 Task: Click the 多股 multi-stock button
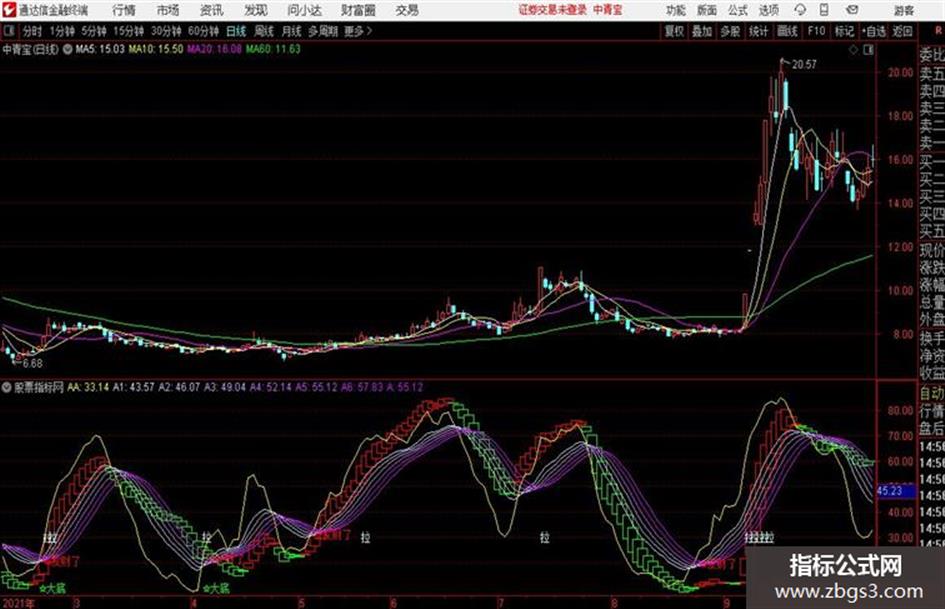730,31
